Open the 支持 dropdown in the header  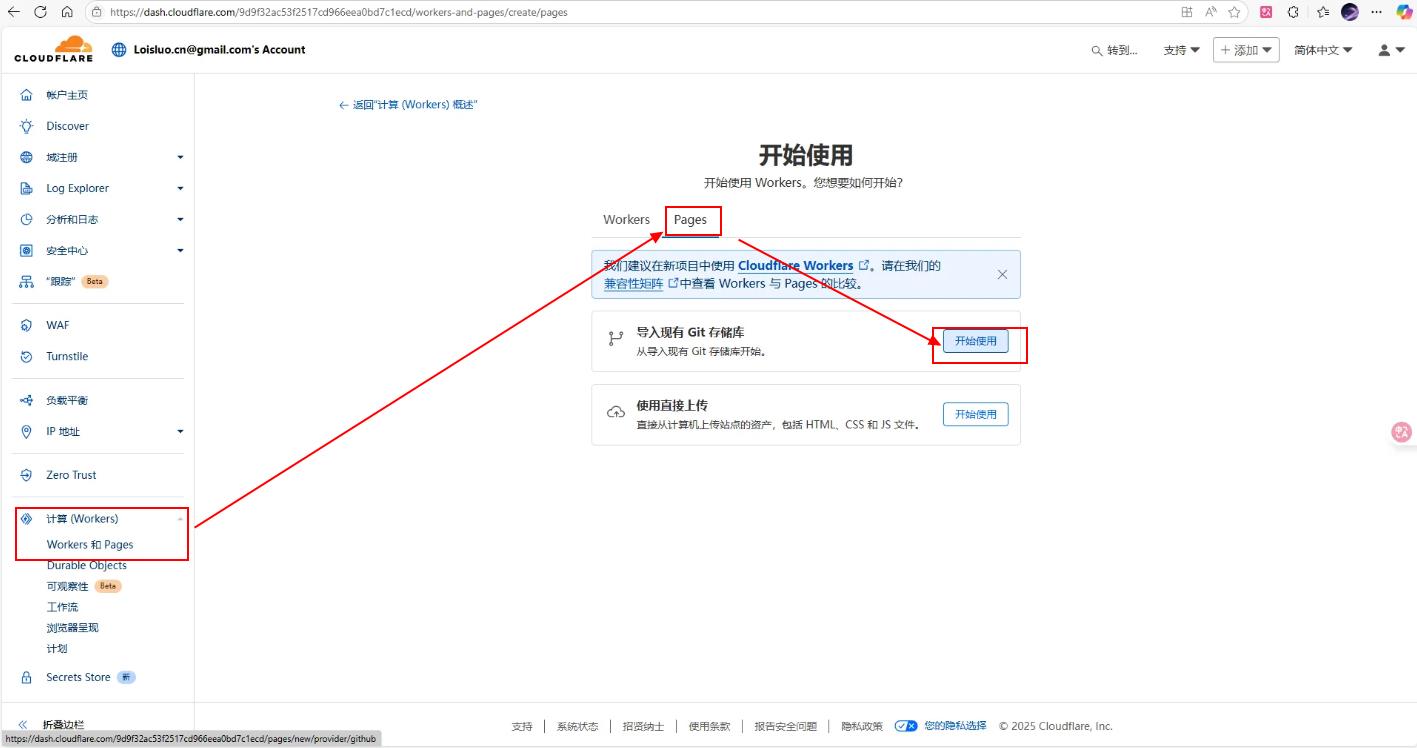click(x=1181, y=50)
